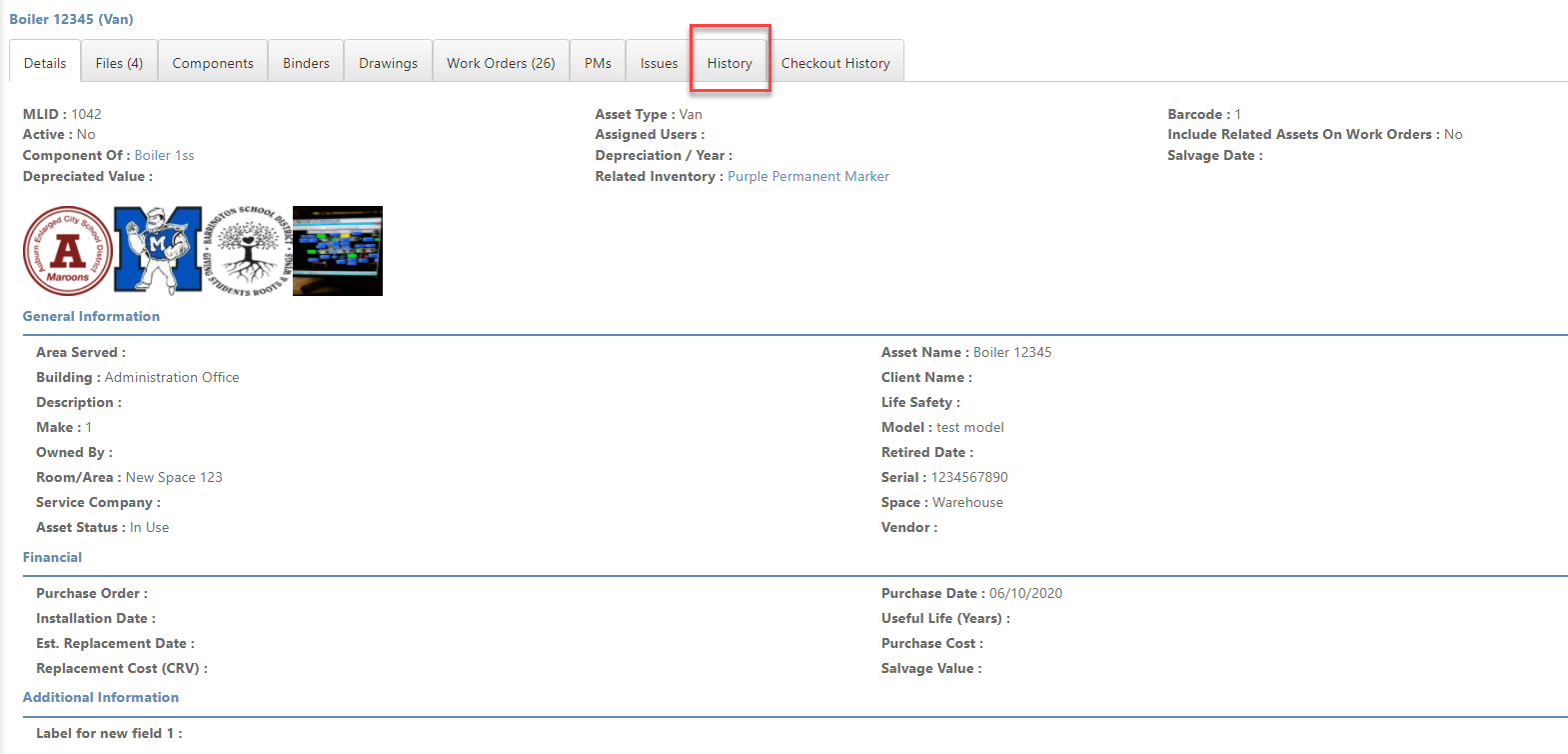This screenshot has height=754, width=1568.
Task: Open the blue M mascot thumbnail
Action: click(158, 251)
